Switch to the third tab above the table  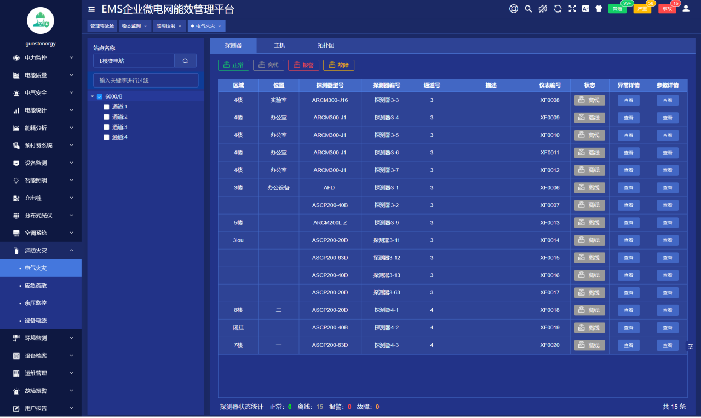(327, 46)
